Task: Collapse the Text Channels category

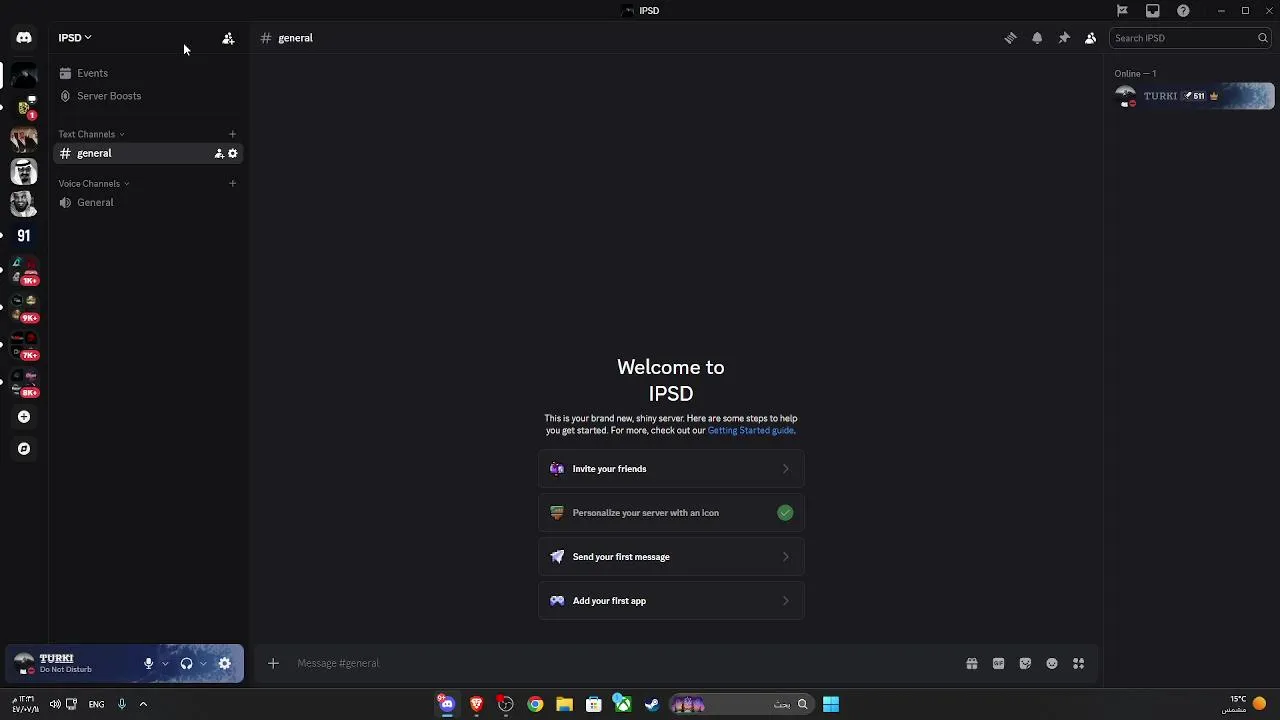Action: (91, 134)
